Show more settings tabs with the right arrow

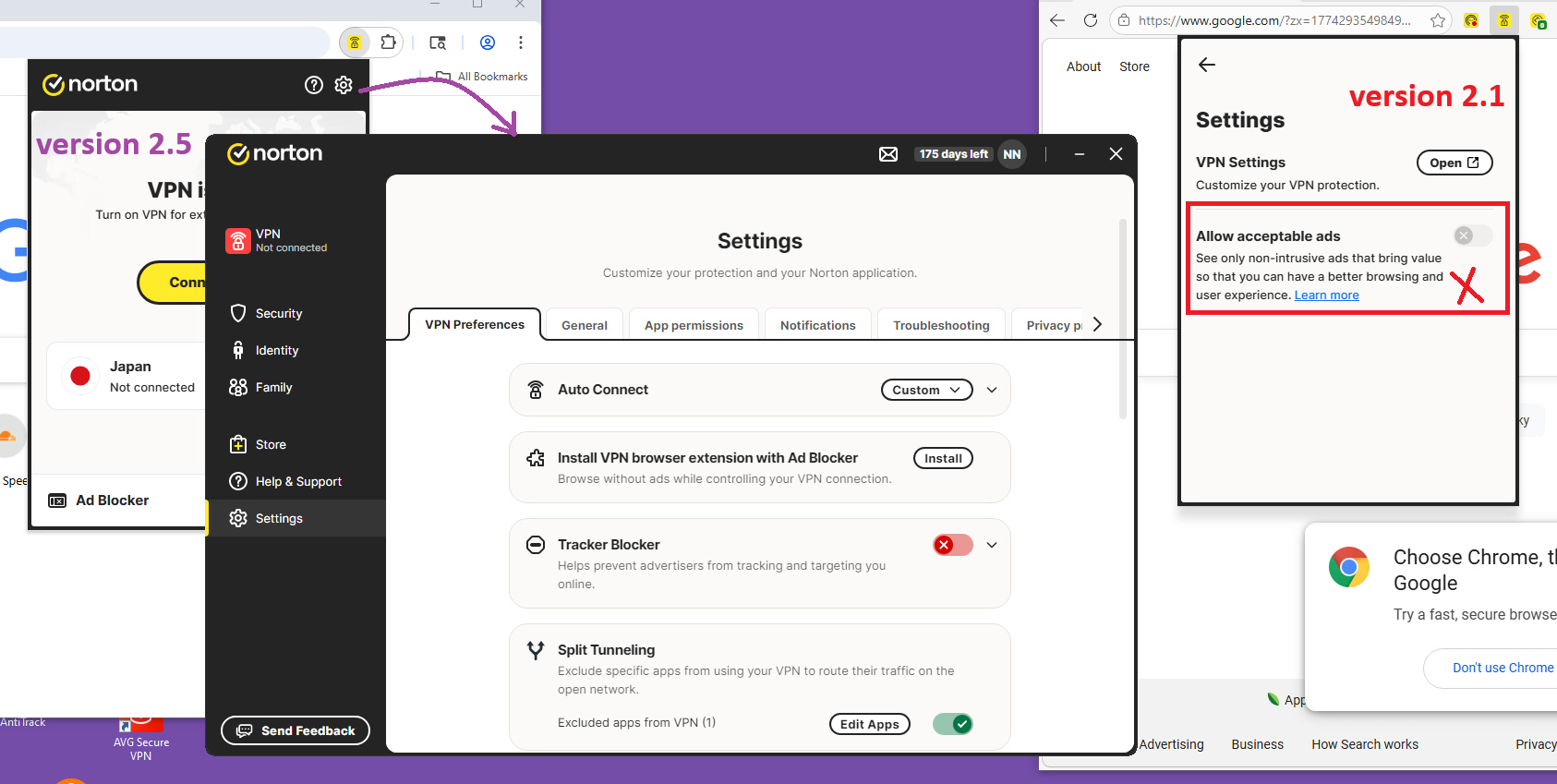coord(1097,324)
